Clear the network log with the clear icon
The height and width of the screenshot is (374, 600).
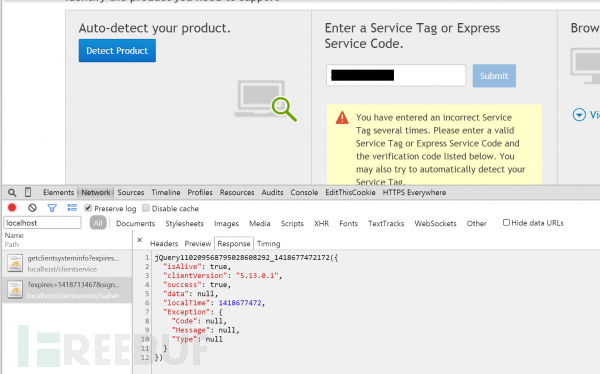point(32,208)
